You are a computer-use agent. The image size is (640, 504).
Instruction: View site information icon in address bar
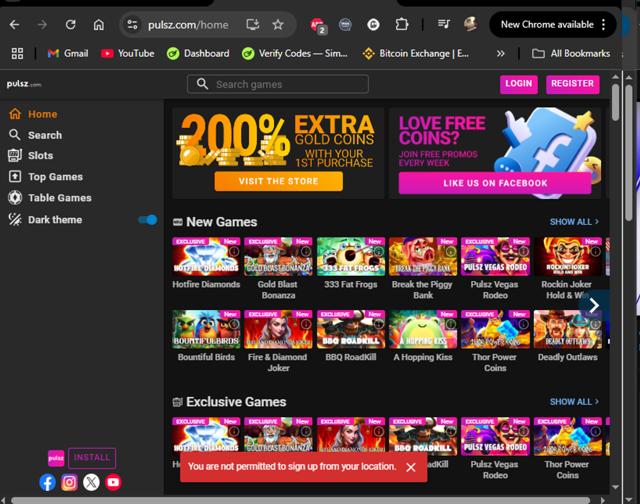132,25
